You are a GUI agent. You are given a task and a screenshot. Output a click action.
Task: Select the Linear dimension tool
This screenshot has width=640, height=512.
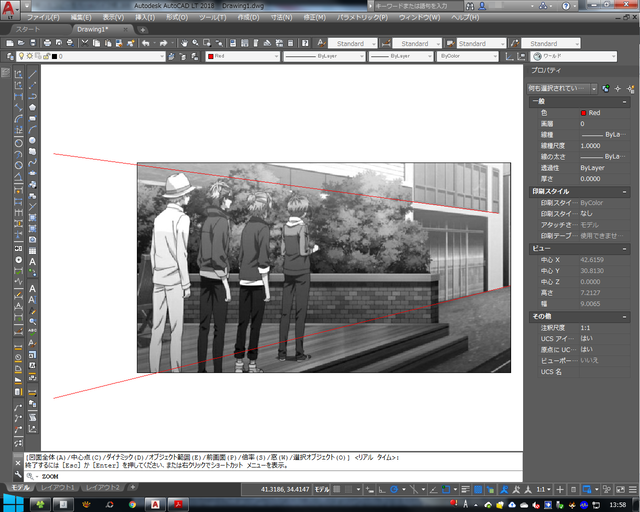tap(18, 96)
